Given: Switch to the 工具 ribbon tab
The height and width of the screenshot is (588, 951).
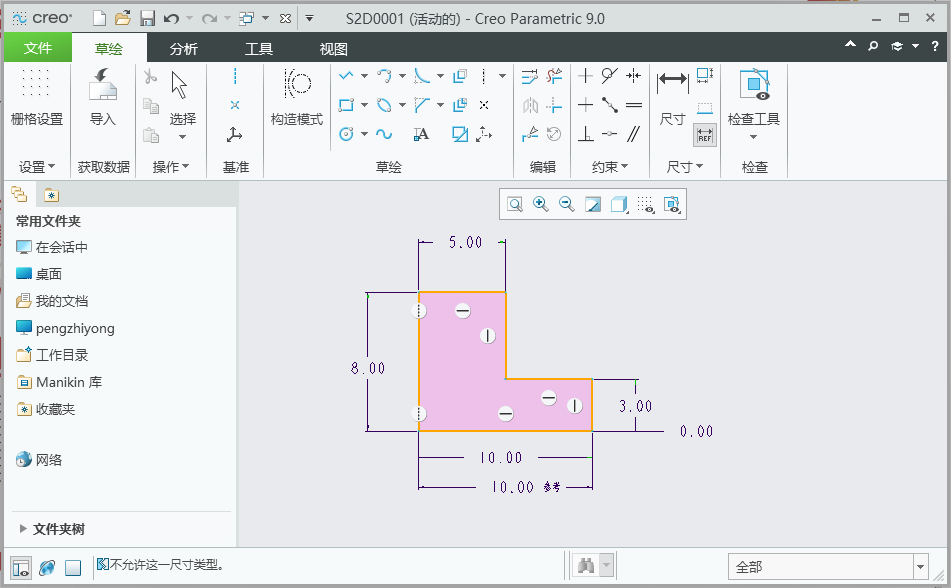Looking at the screenshot, I should coord(259,49).
